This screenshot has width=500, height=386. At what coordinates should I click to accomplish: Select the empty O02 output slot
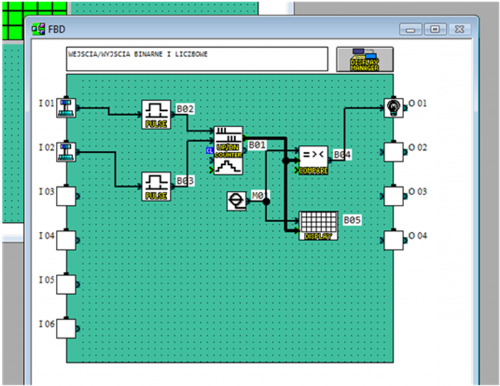[394, 152]
